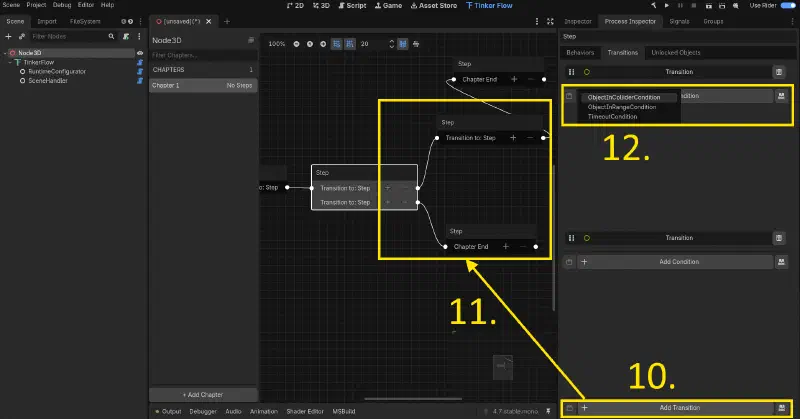The image size is (800, 419).
Task: Click the 4.7.stable.mono version label
Action: pyautogui.click(x=515, y=411)
